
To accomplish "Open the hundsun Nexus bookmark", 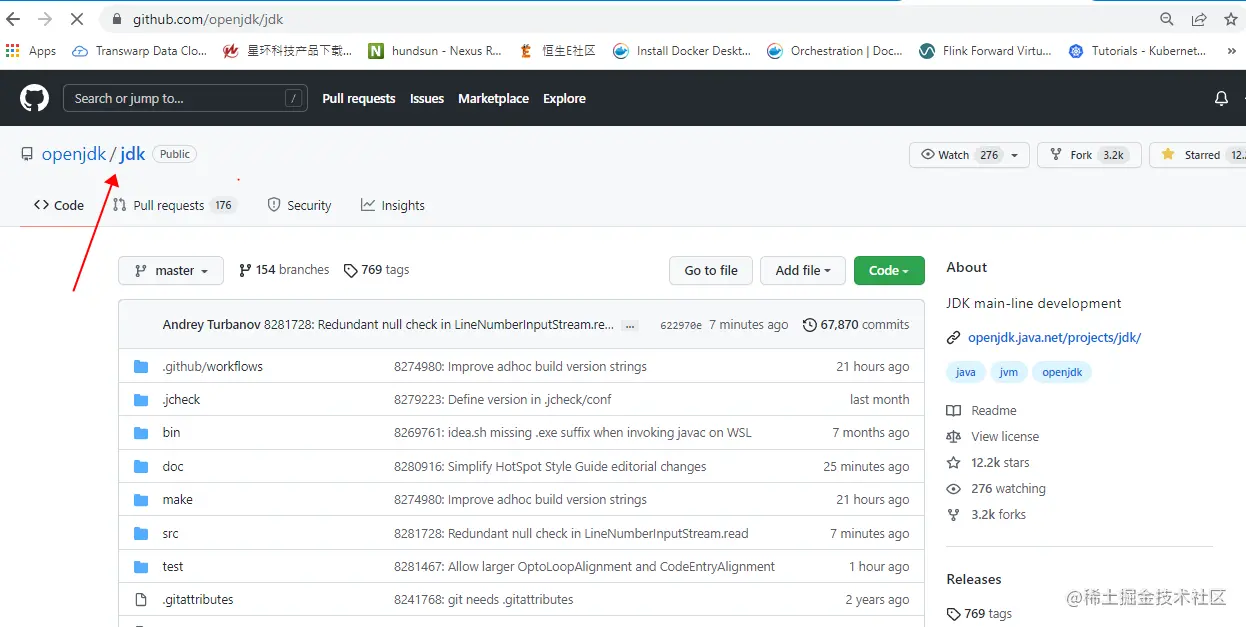I will click(435, 51).
